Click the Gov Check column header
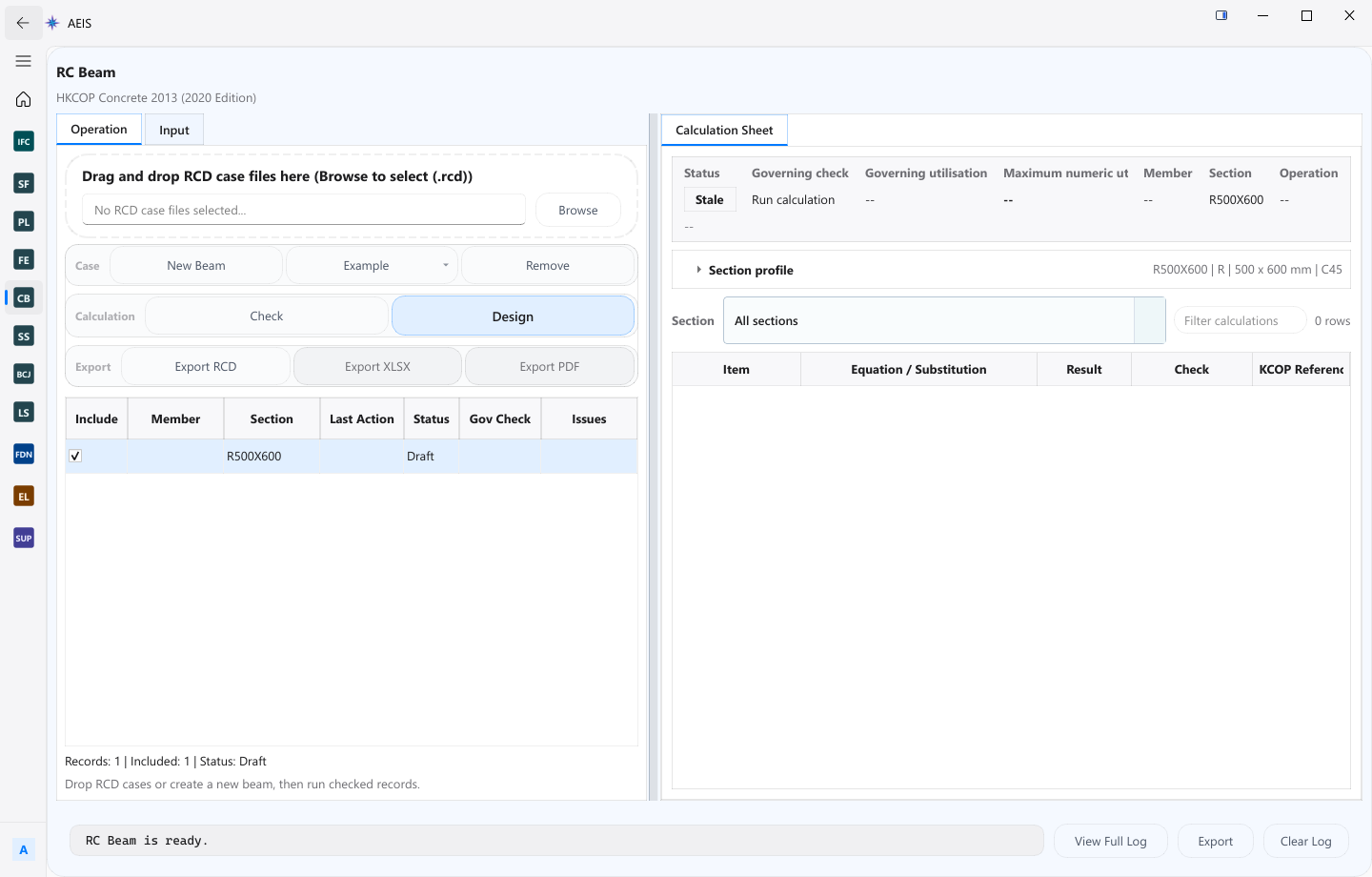 click(x=500, y=418)
